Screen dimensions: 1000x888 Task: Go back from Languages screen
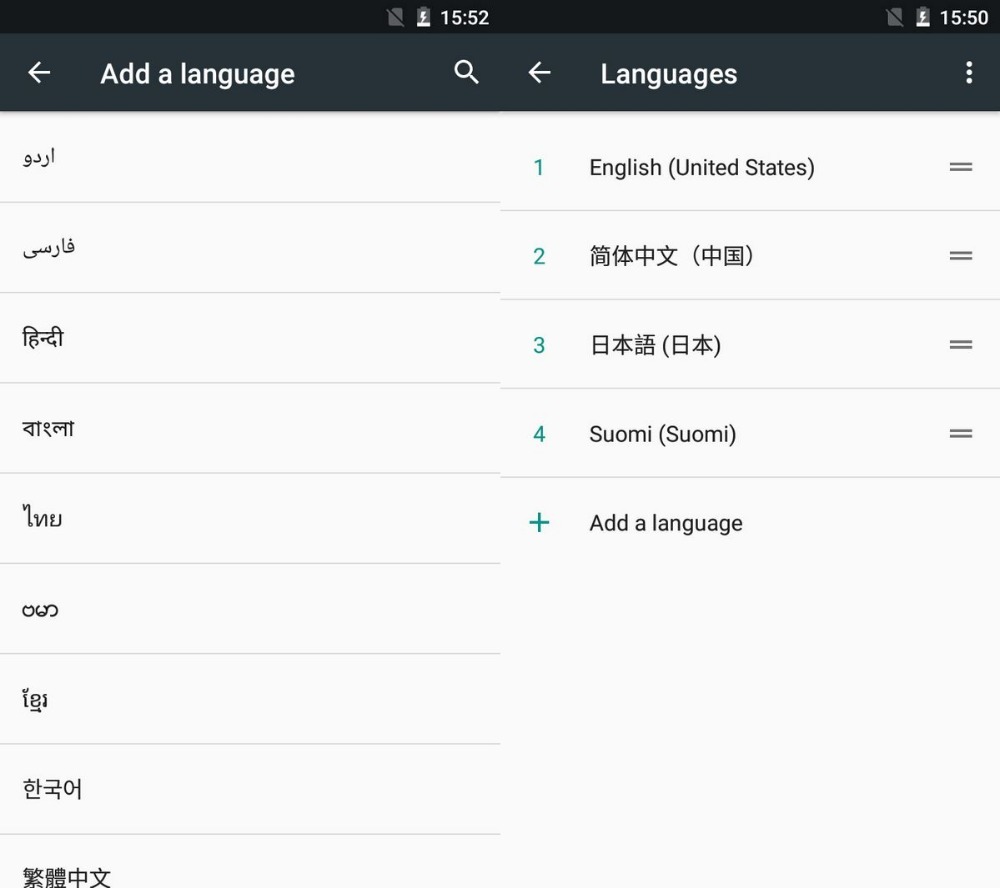539,73
